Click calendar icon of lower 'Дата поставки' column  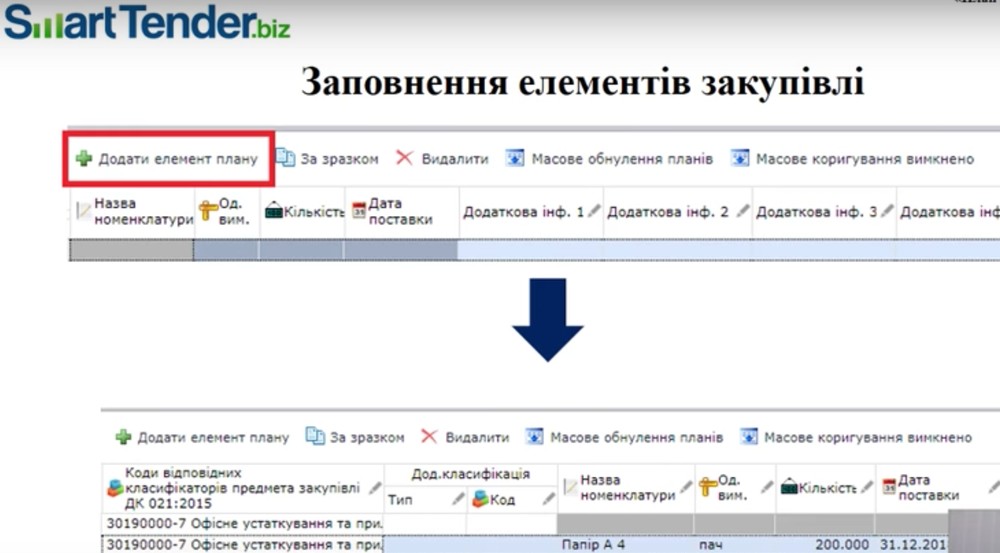click(x=889, y=487)
